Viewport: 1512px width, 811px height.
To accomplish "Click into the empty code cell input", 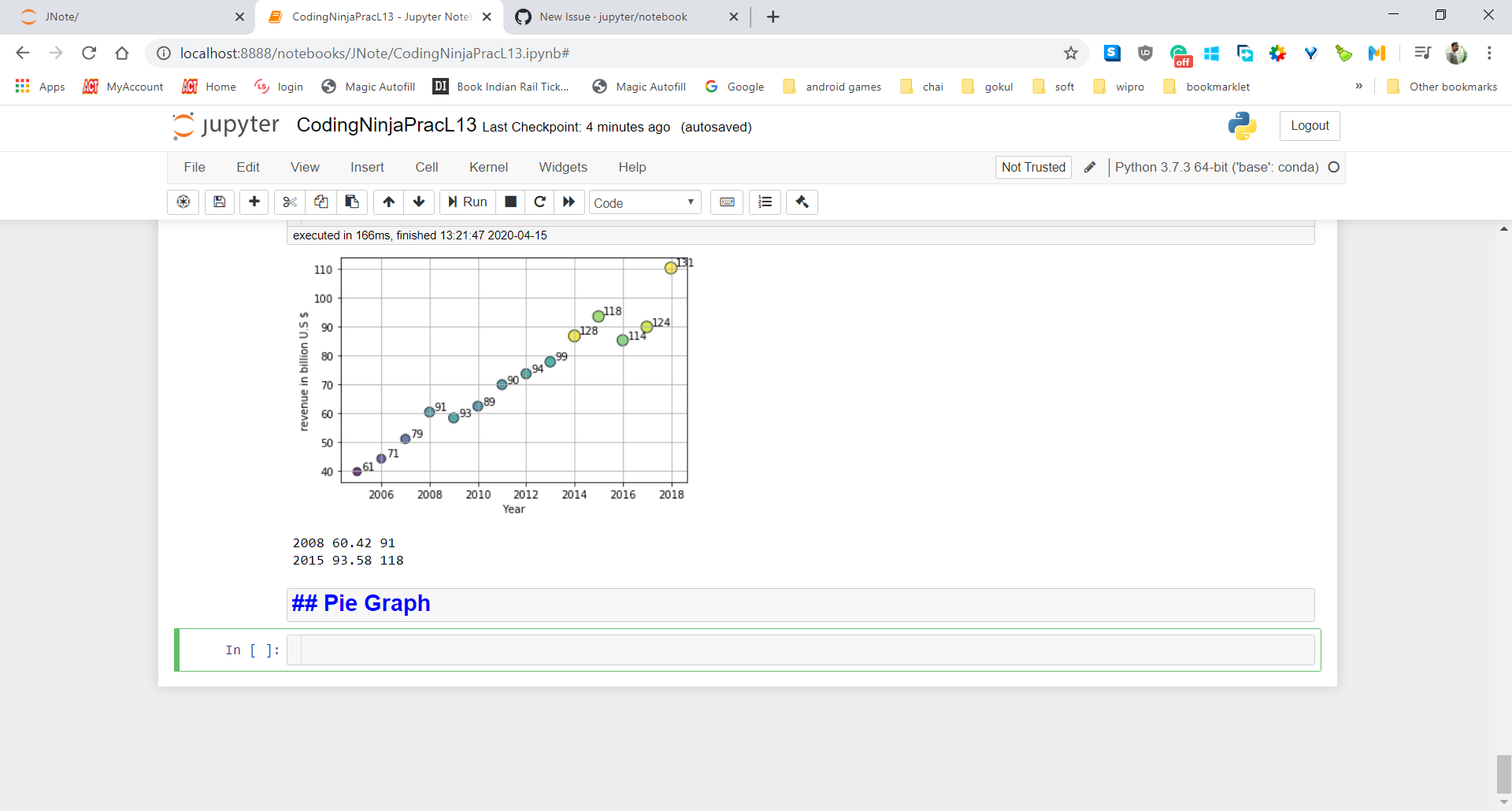I will click(807, 650).
